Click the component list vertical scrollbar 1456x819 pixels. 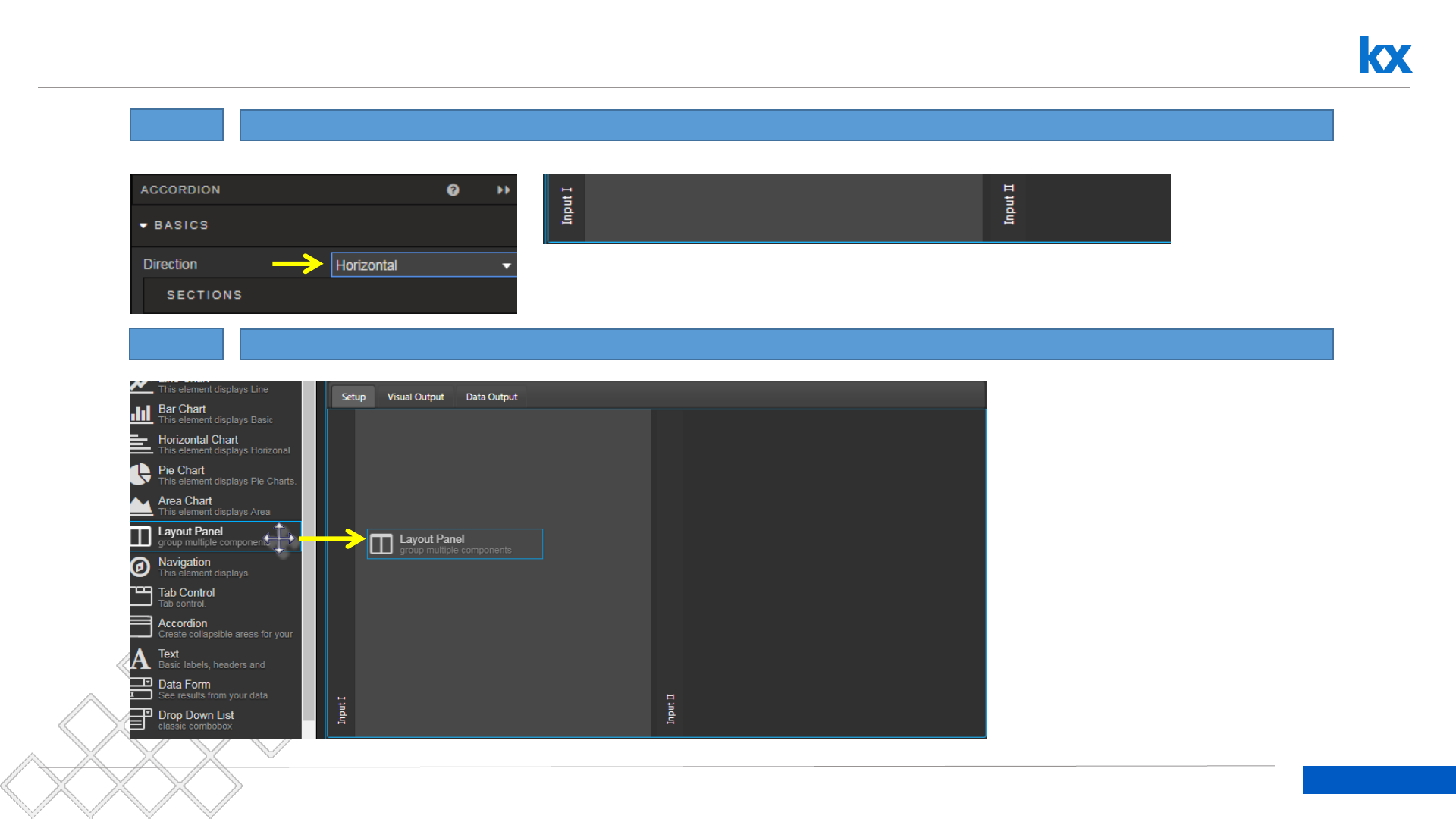309,554
